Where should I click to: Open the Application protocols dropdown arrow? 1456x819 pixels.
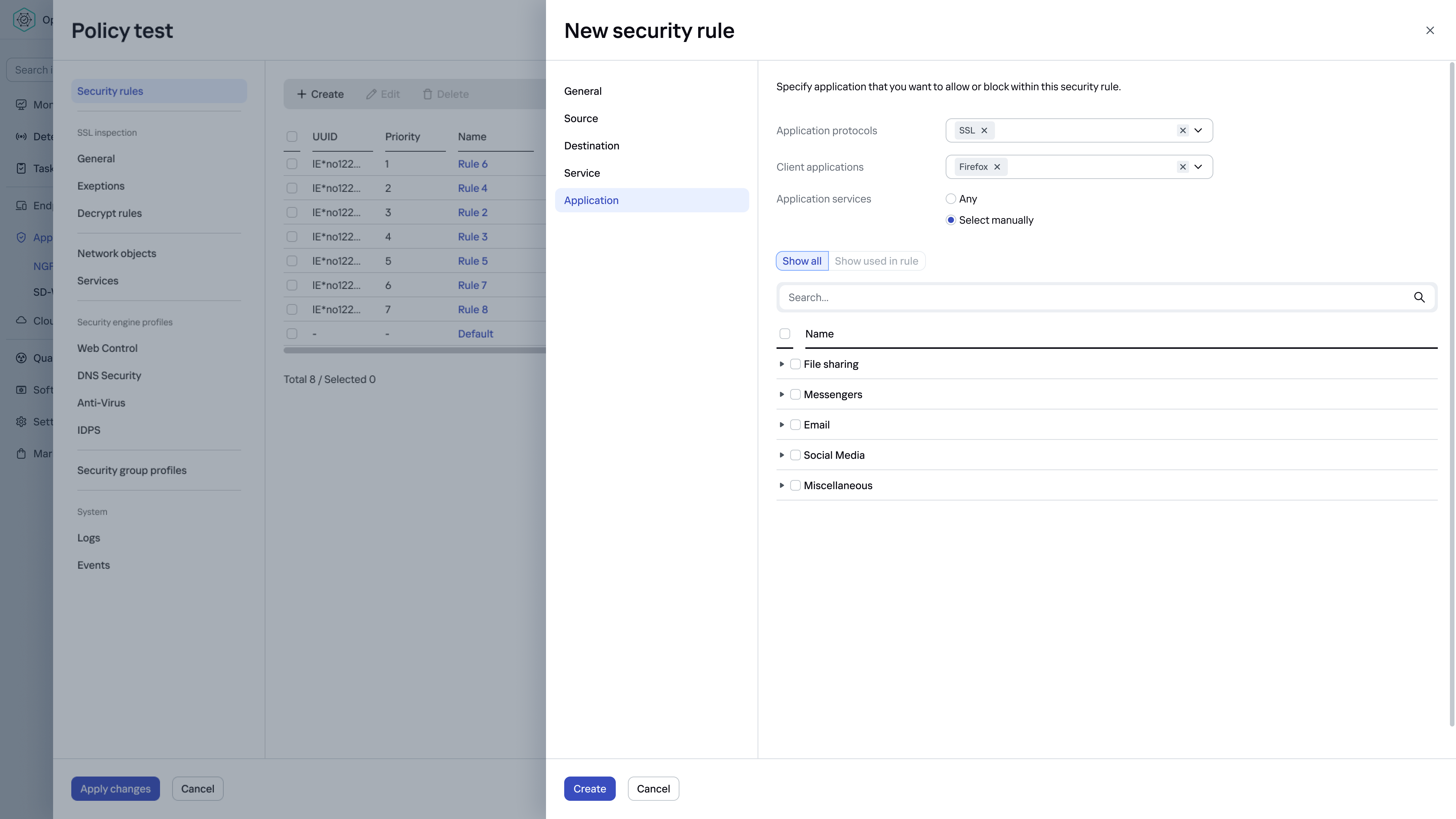click(1198, 131)
